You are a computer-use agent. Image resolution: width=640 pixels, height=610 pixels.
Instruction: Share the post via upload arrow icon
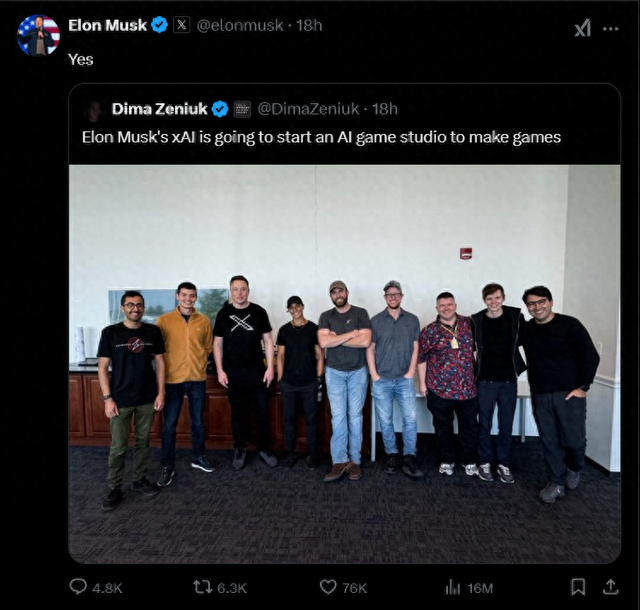pyautogui.click(x=610, y=587)
